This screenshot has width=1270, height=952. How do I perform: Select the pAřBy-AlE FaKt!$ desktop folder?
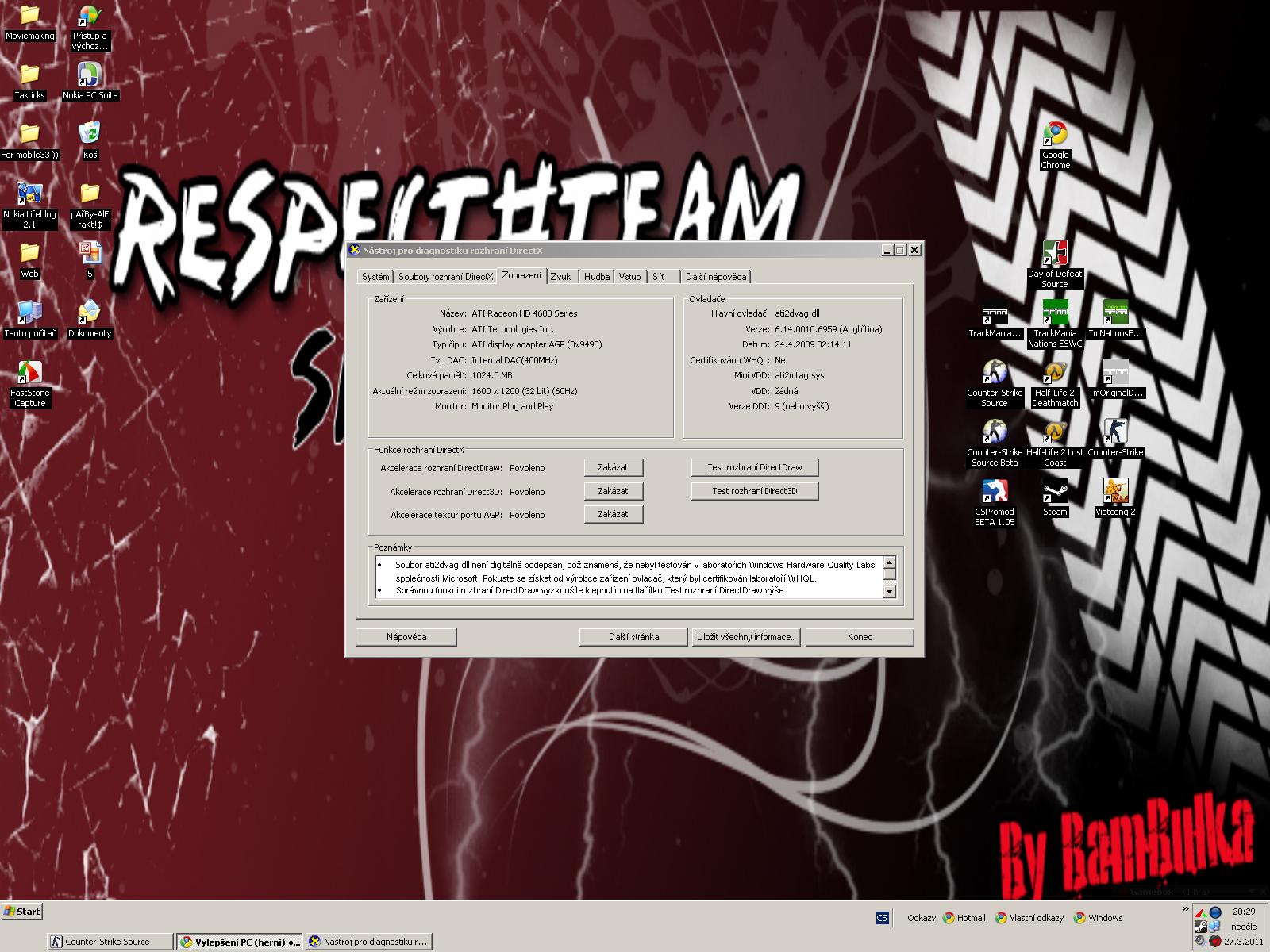tap(90, 205)
